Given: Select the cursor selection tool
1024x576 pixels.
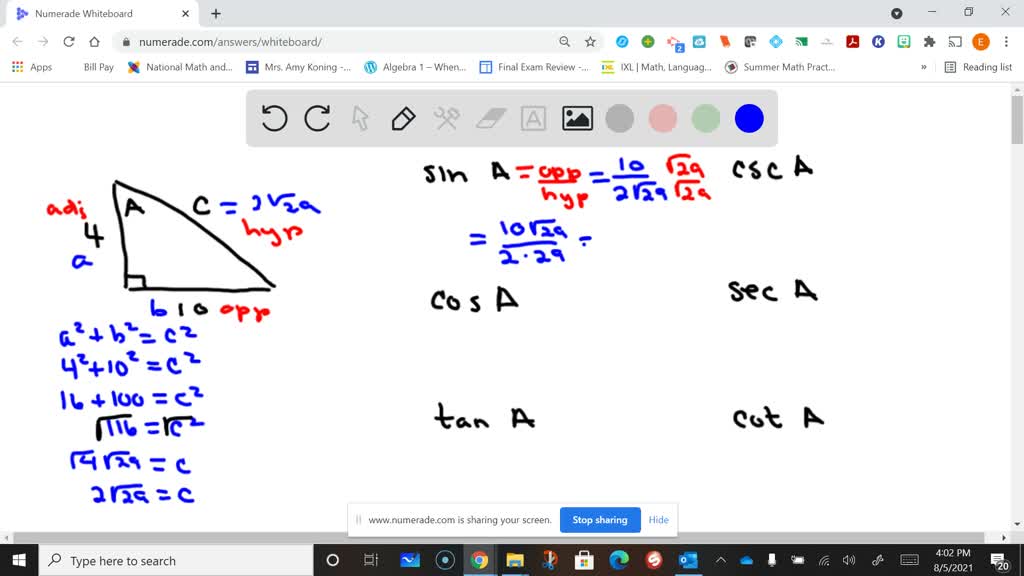Looking at the screenshot, I should 358,118.
